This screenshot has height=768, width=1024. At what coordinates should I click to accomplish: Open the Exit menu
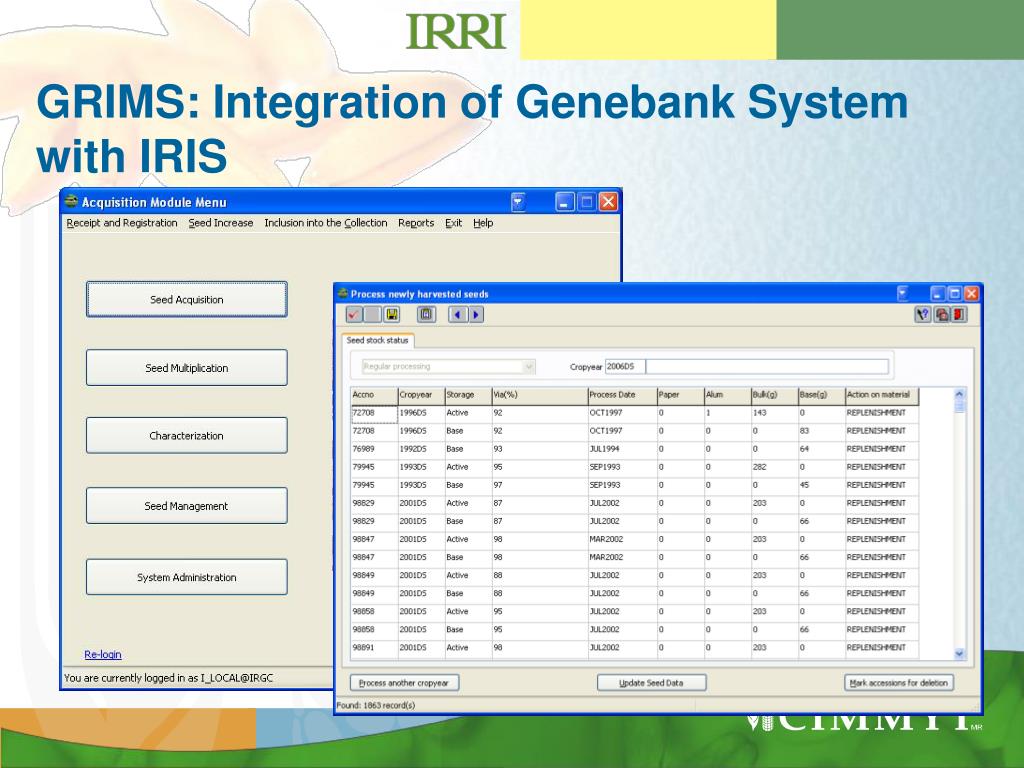coord(453,223)
